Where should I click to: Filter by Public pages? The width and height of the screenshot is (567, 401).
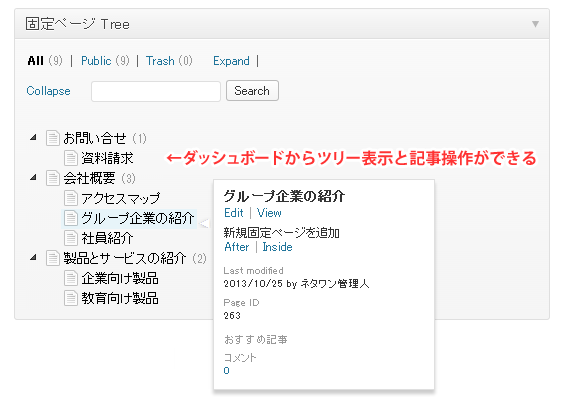coord(96,61)
